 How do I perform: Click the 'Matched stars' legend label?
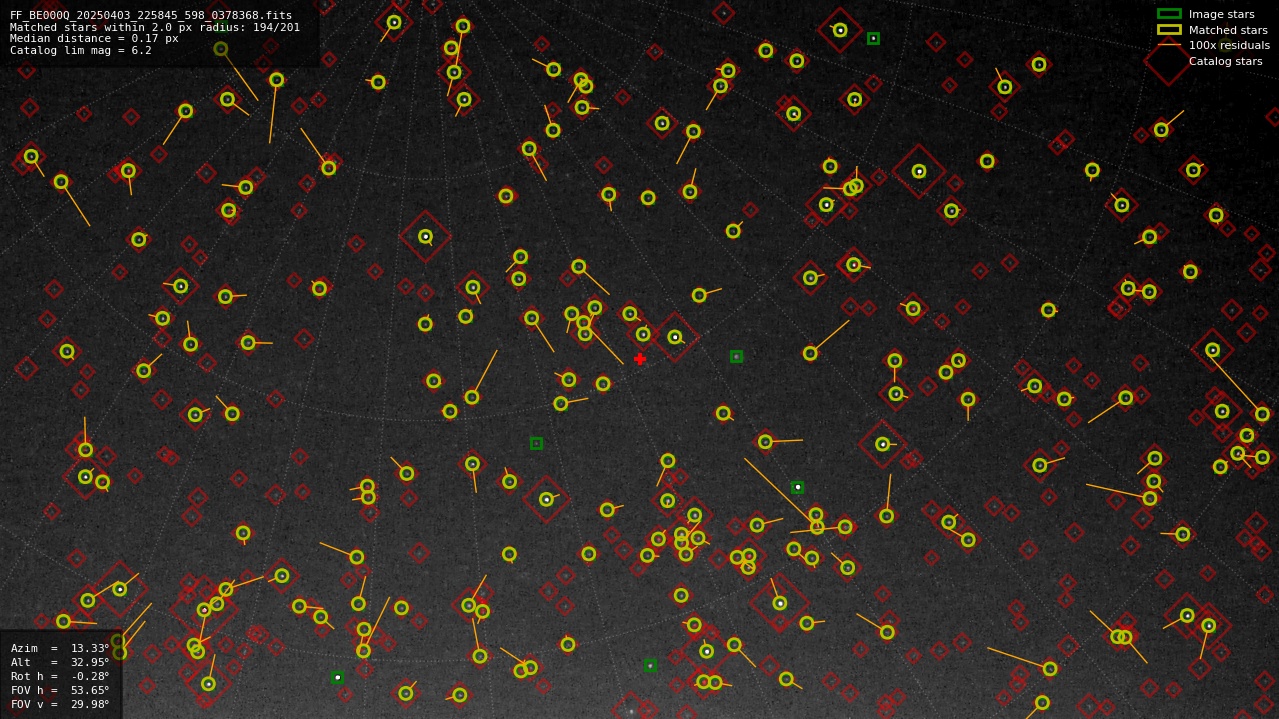point(1228,30)
